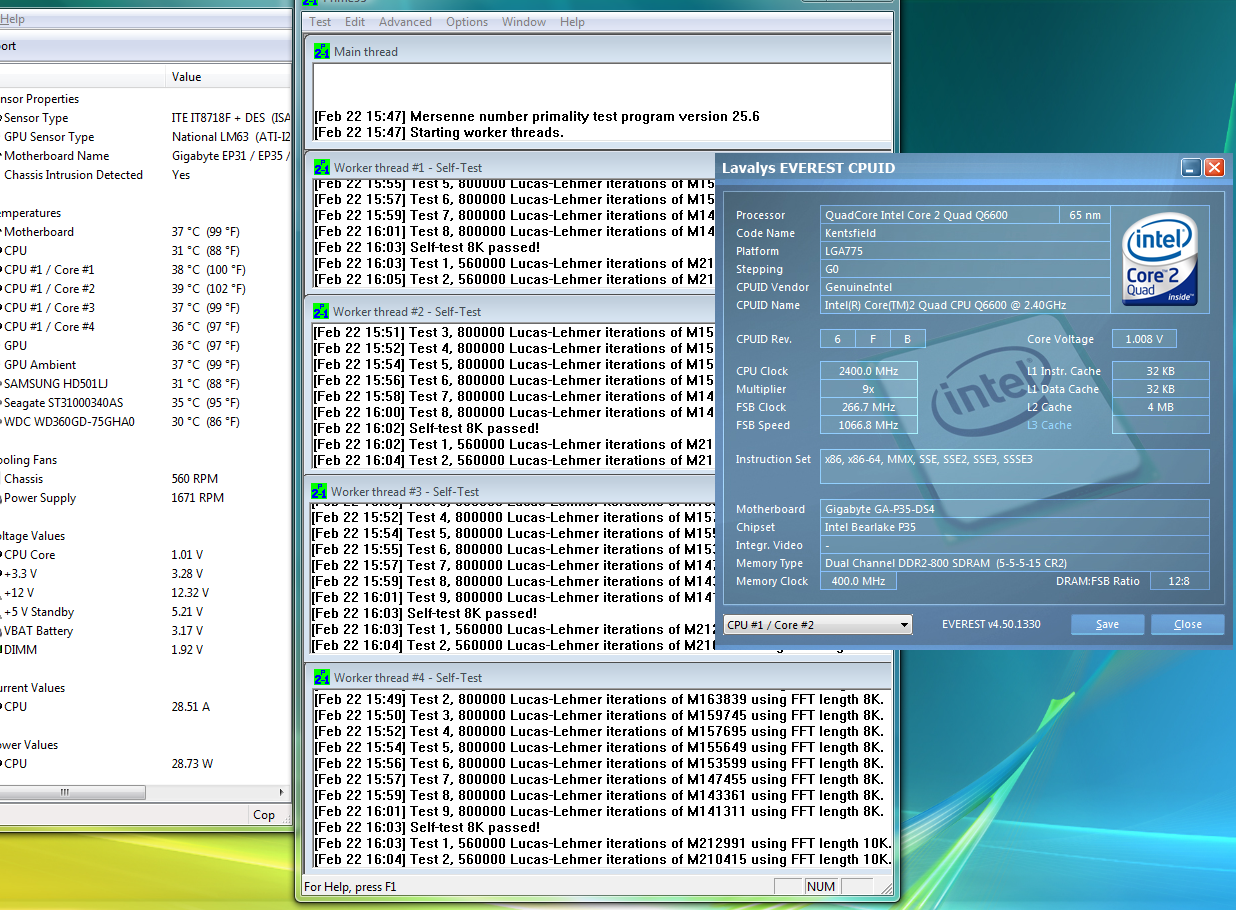Select the DIMM voltage row
This screenshot has height=910, width=1236.
145,650
